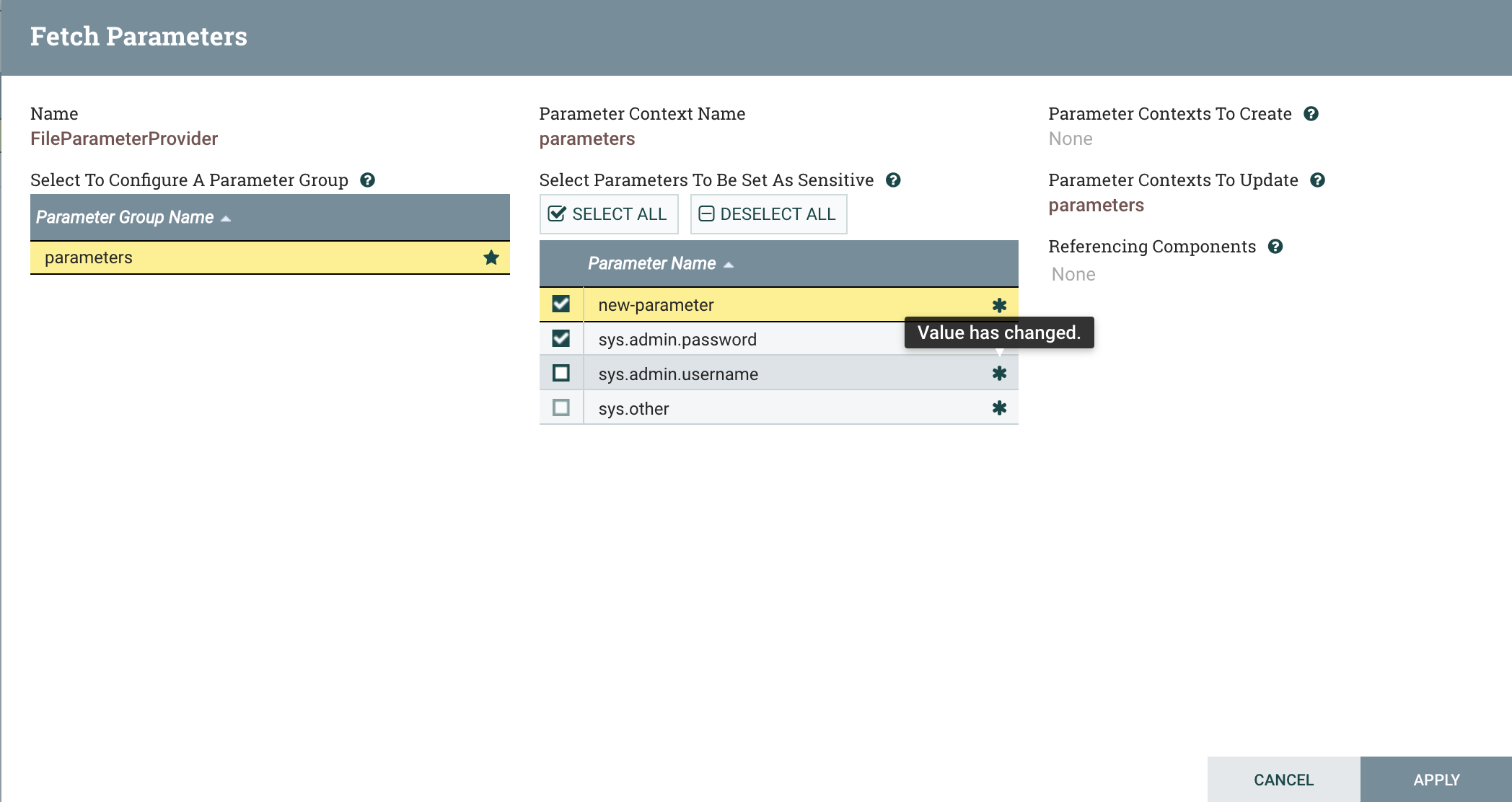Apply the fetched parameters
Viewport: 1512px width, 802px height.
pos(1436,780)
